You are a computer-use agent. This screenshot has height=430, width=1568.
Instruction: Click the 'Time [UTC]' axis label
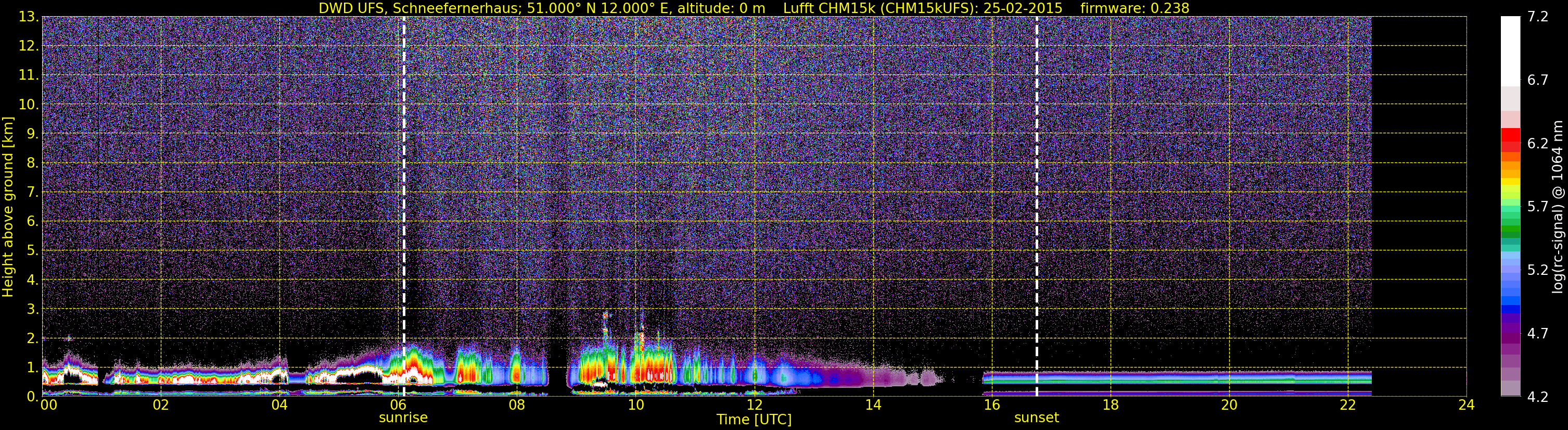[754, 420]
